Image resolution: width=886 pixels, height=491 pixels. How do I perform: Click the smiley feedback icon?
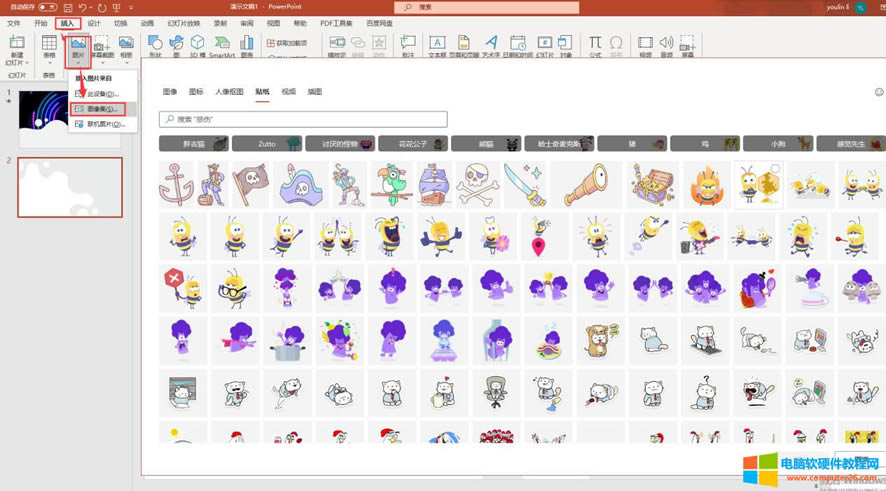coord(879,92)
